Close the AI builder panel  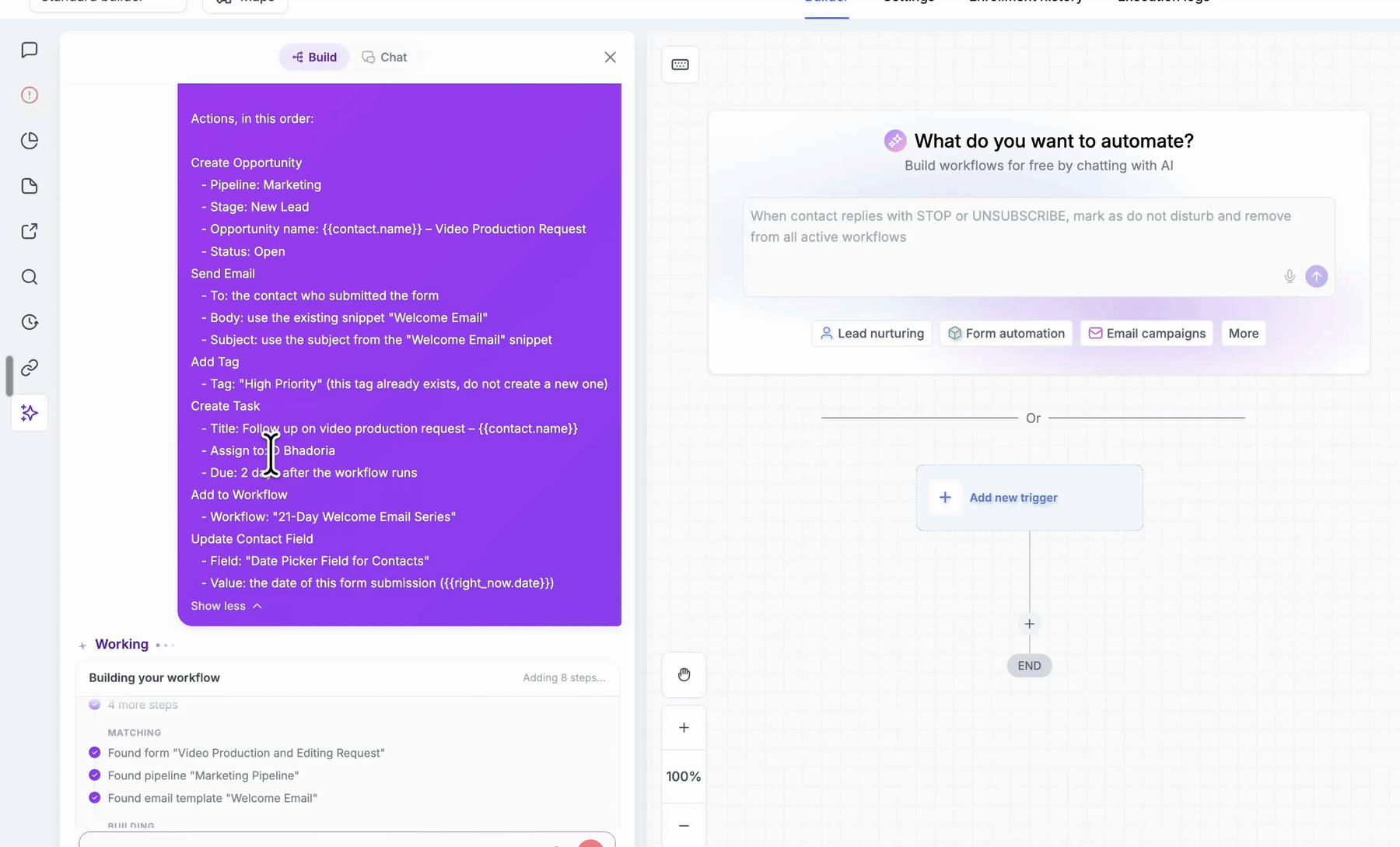click(x=611, y=57)
